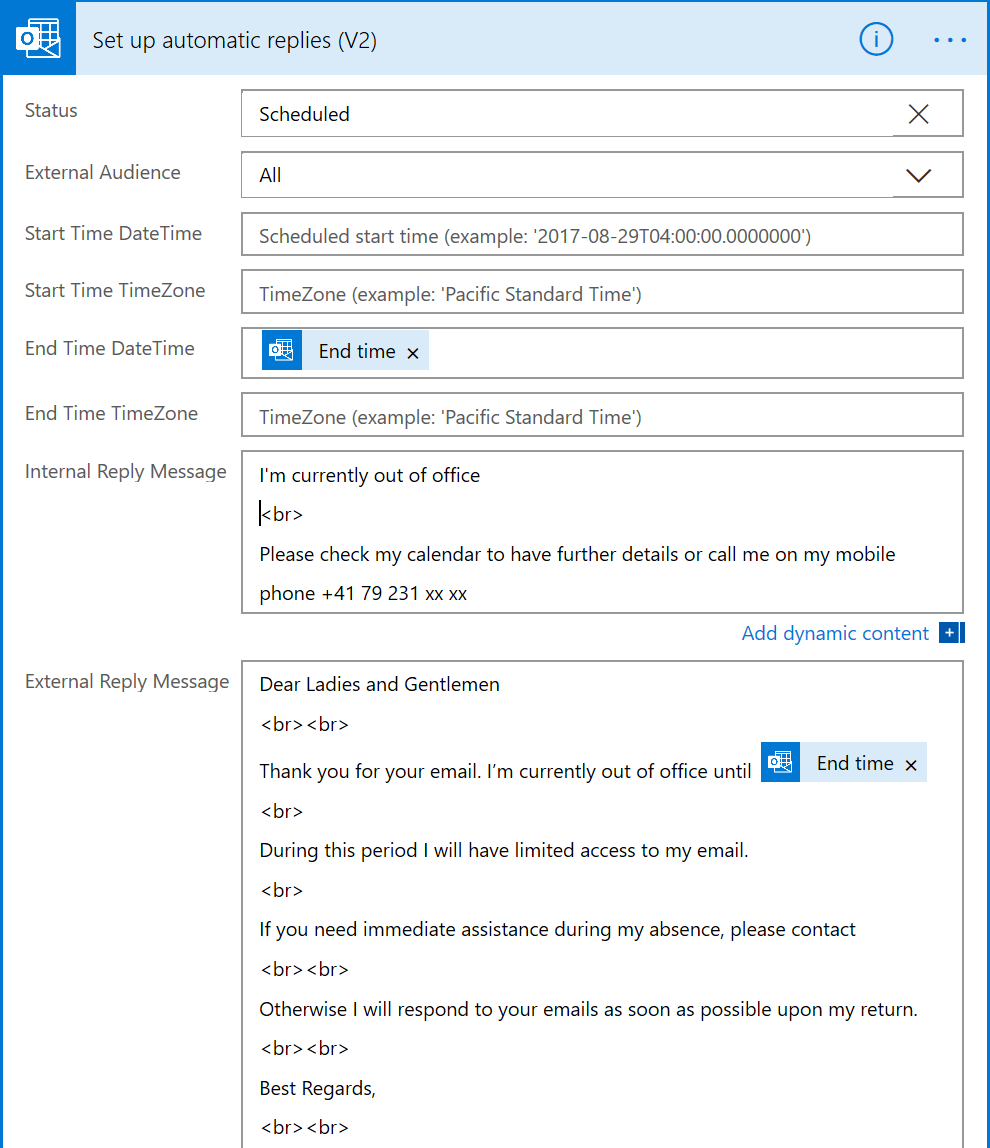Click the Start Time TimeZone field
Screen dimensions: 990x1148
600,293
